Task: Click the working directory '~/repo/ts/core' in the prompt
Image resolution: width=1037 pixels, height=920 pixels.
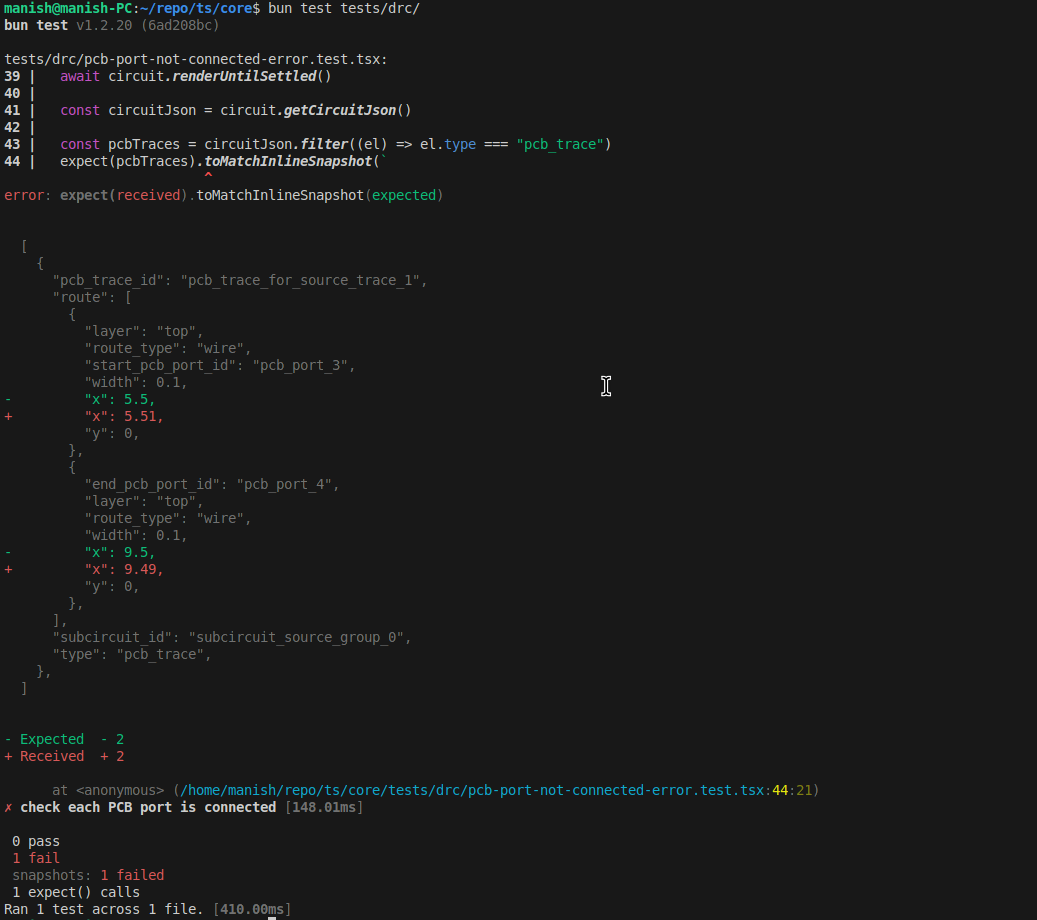Action: point(196,9)
